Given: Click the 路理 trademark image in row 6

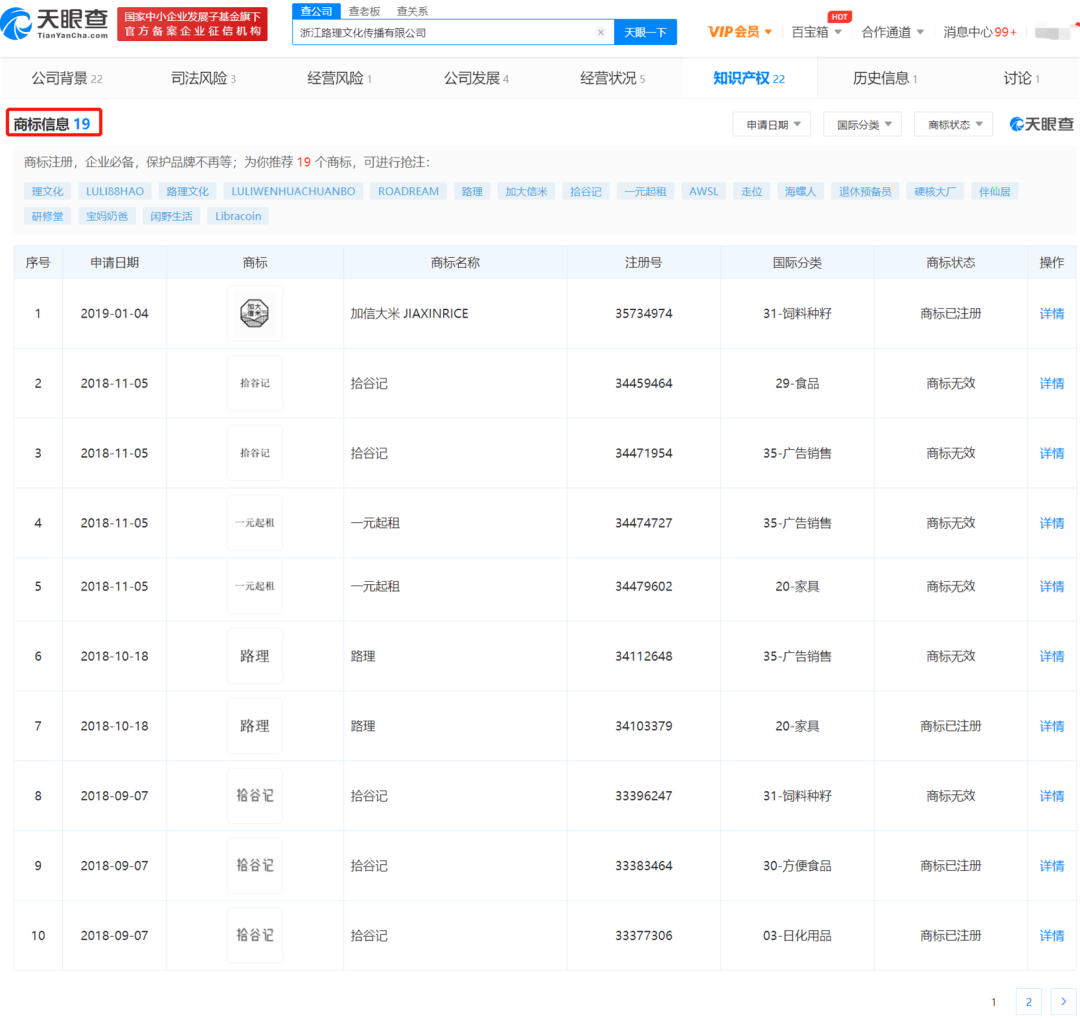Looking at the screenshot, I should [254, 656].
